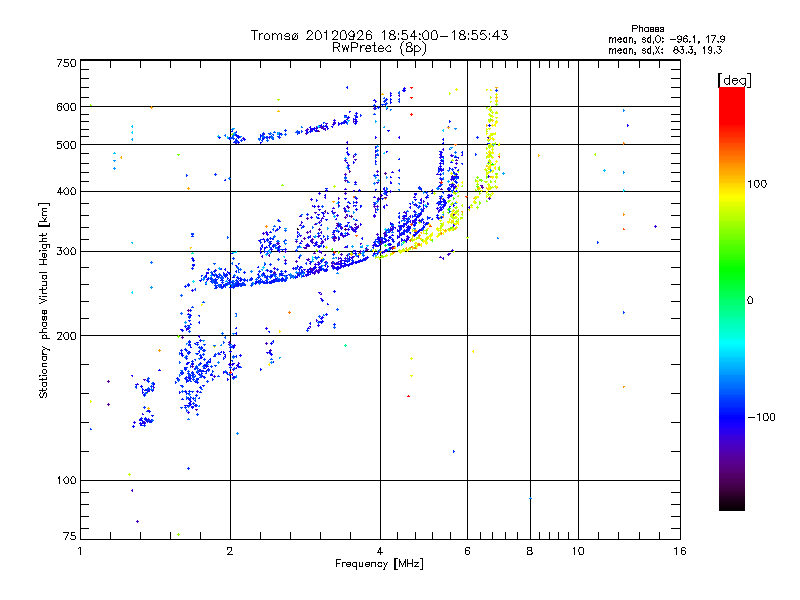The width and height of the screenshot is (800, 600).
Task: Click the y-axis tick label '500'
Action: (67, 145)
